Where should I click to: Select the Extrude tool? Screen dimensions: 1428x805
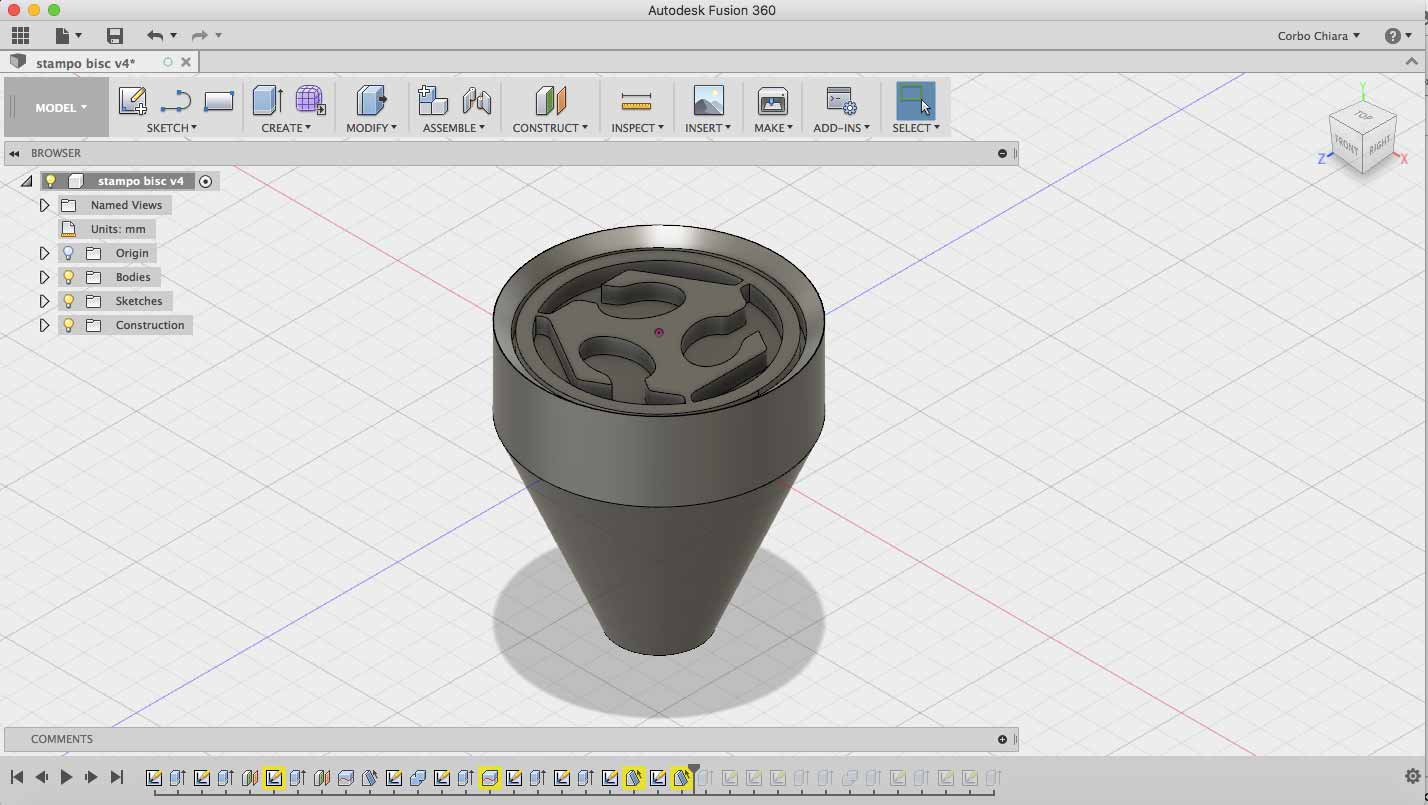tap(267, 100)
